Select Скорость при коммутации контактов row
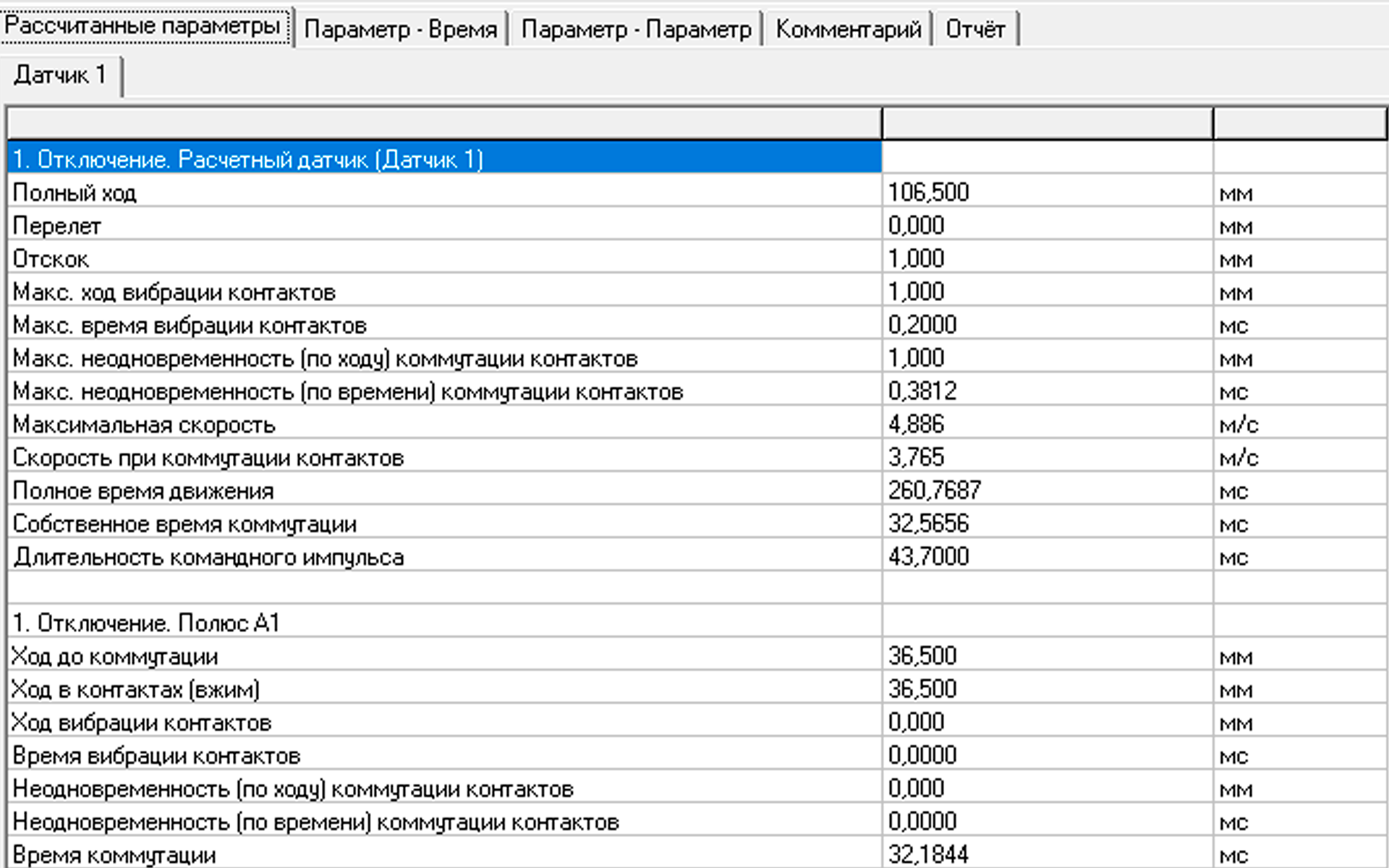Screen dimensions: 1389x868 click(444, 457)
